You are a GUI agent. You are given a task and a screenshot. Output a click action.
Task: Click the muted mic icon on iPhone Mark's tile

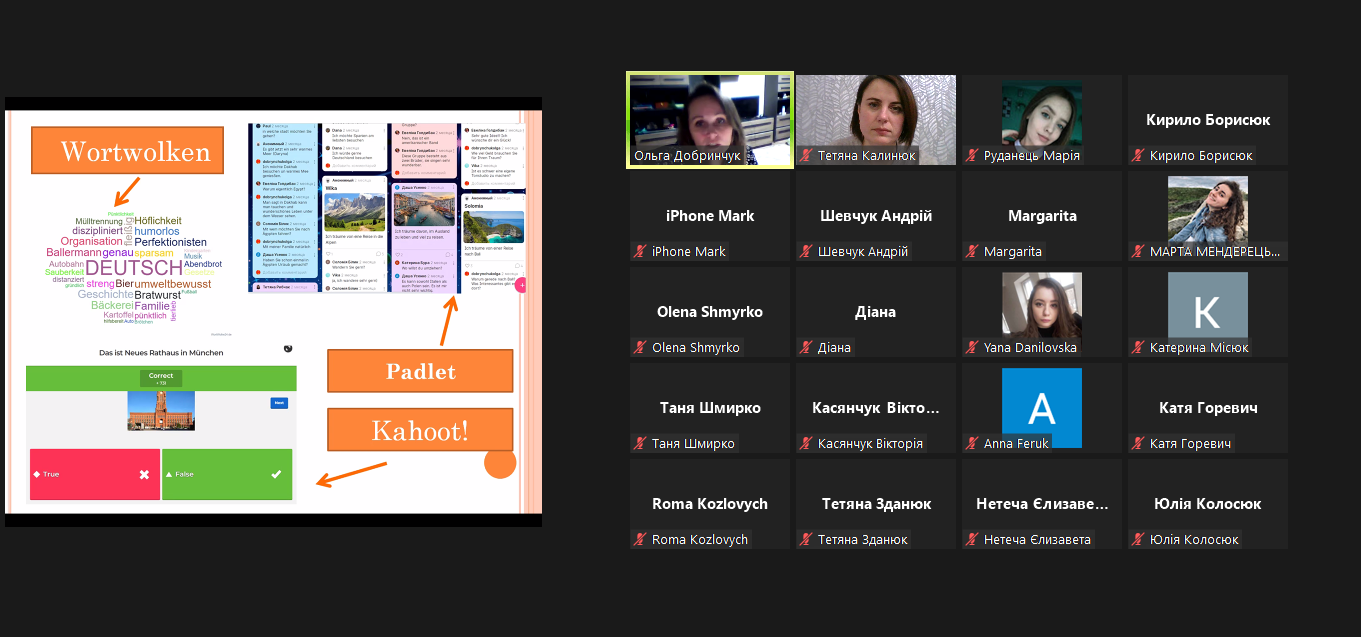click(x=640, y=252)
